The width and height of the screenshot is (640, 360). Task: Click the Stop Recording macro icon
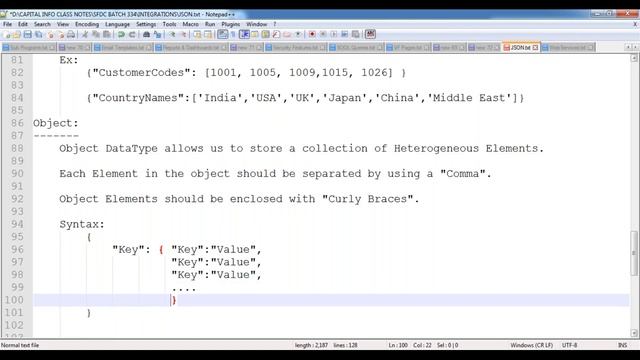point(323,34)
